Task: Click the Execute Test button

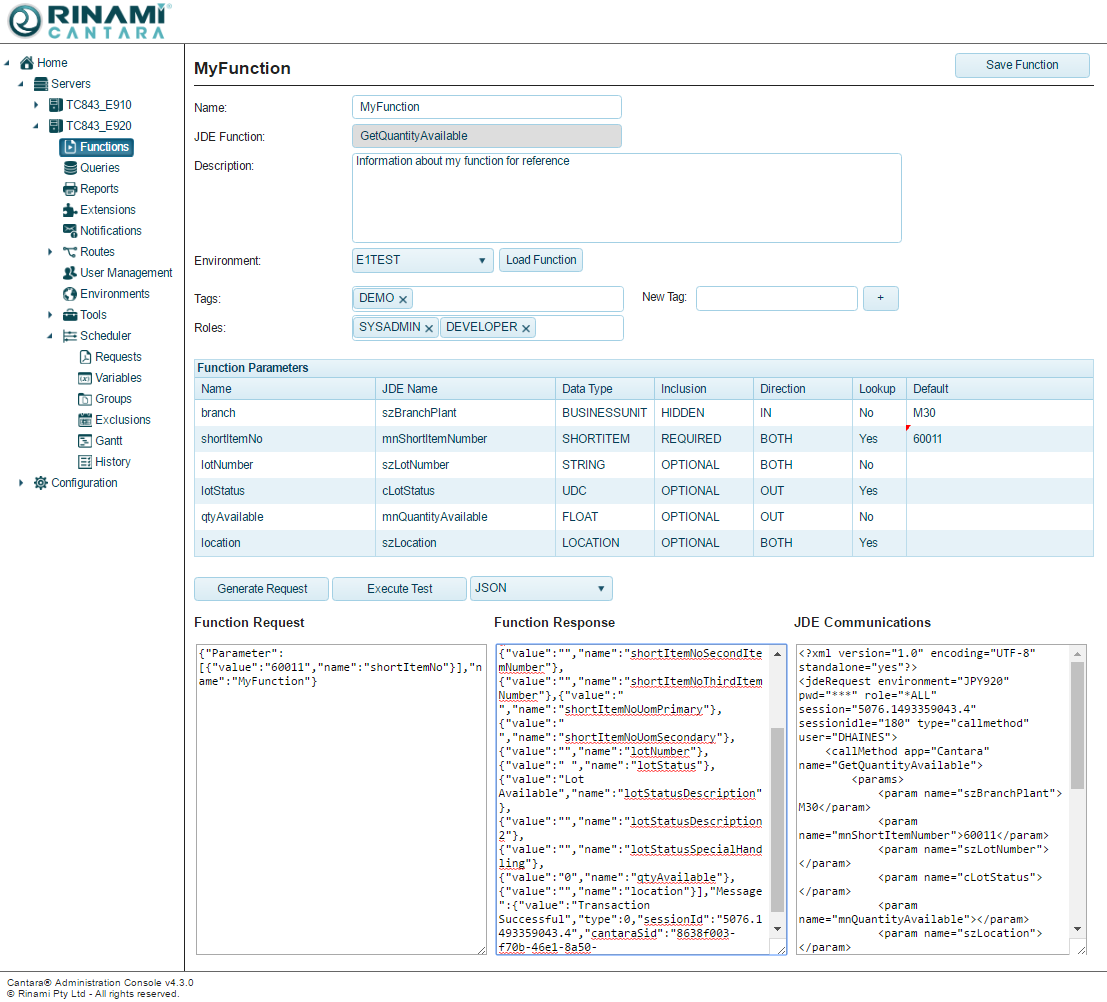Action: tap(399, 589)
